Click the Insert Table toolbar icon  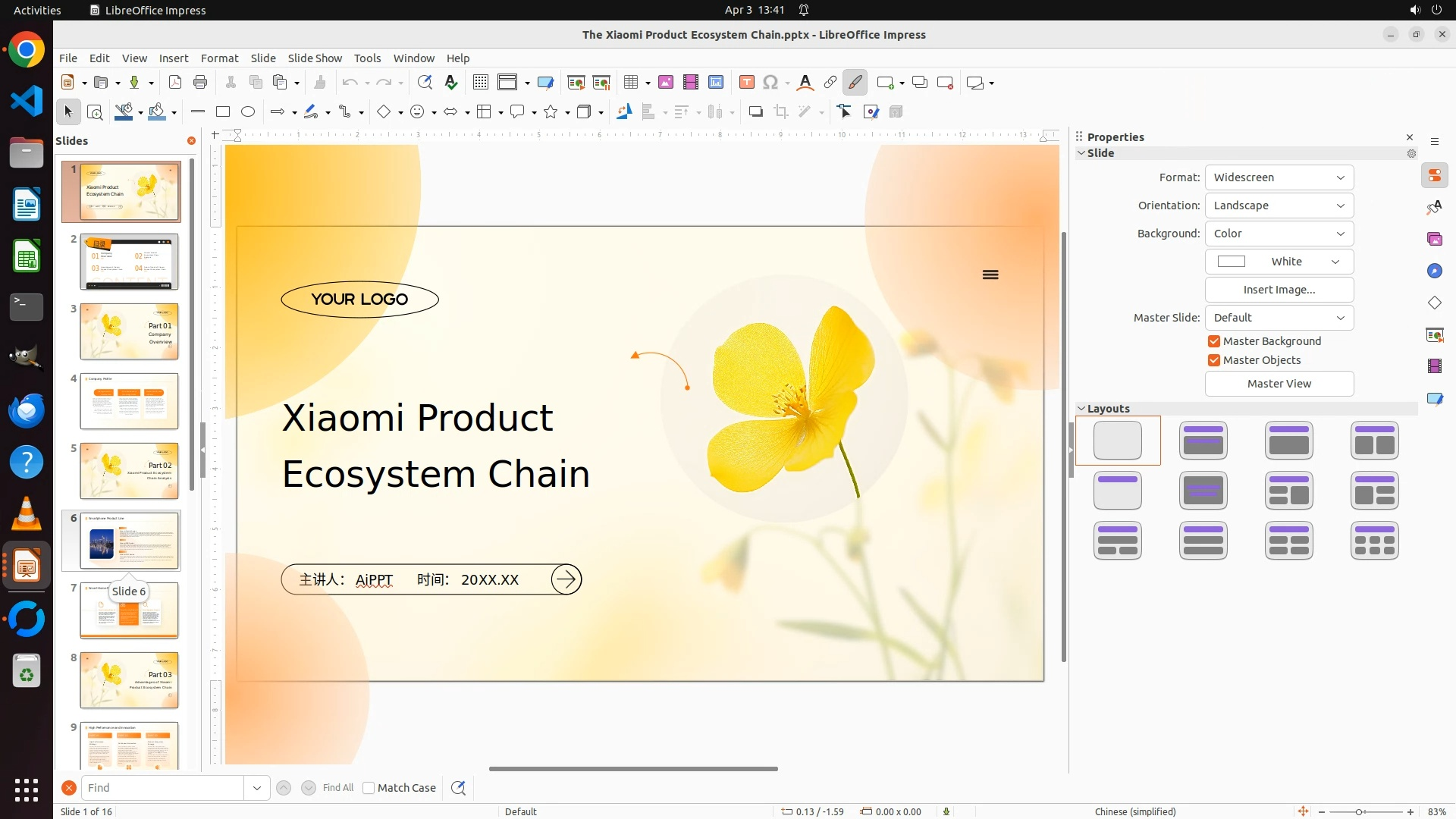631,83
